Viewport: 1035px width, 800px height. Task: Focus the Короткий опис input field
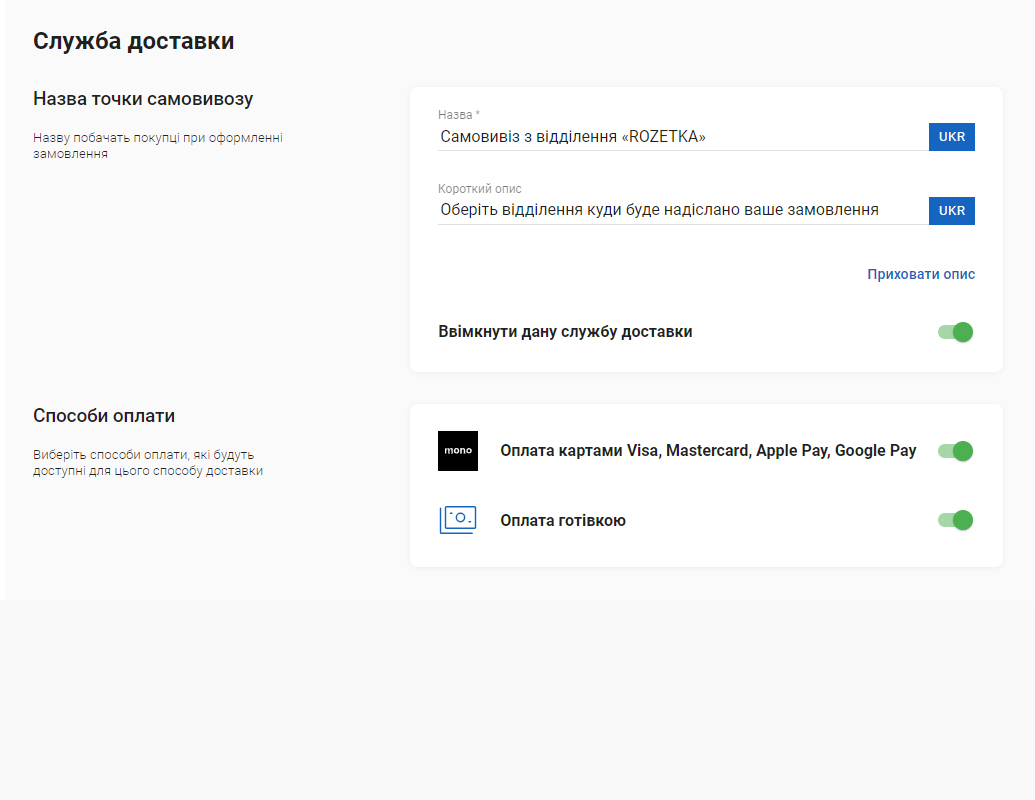[683, 210]
